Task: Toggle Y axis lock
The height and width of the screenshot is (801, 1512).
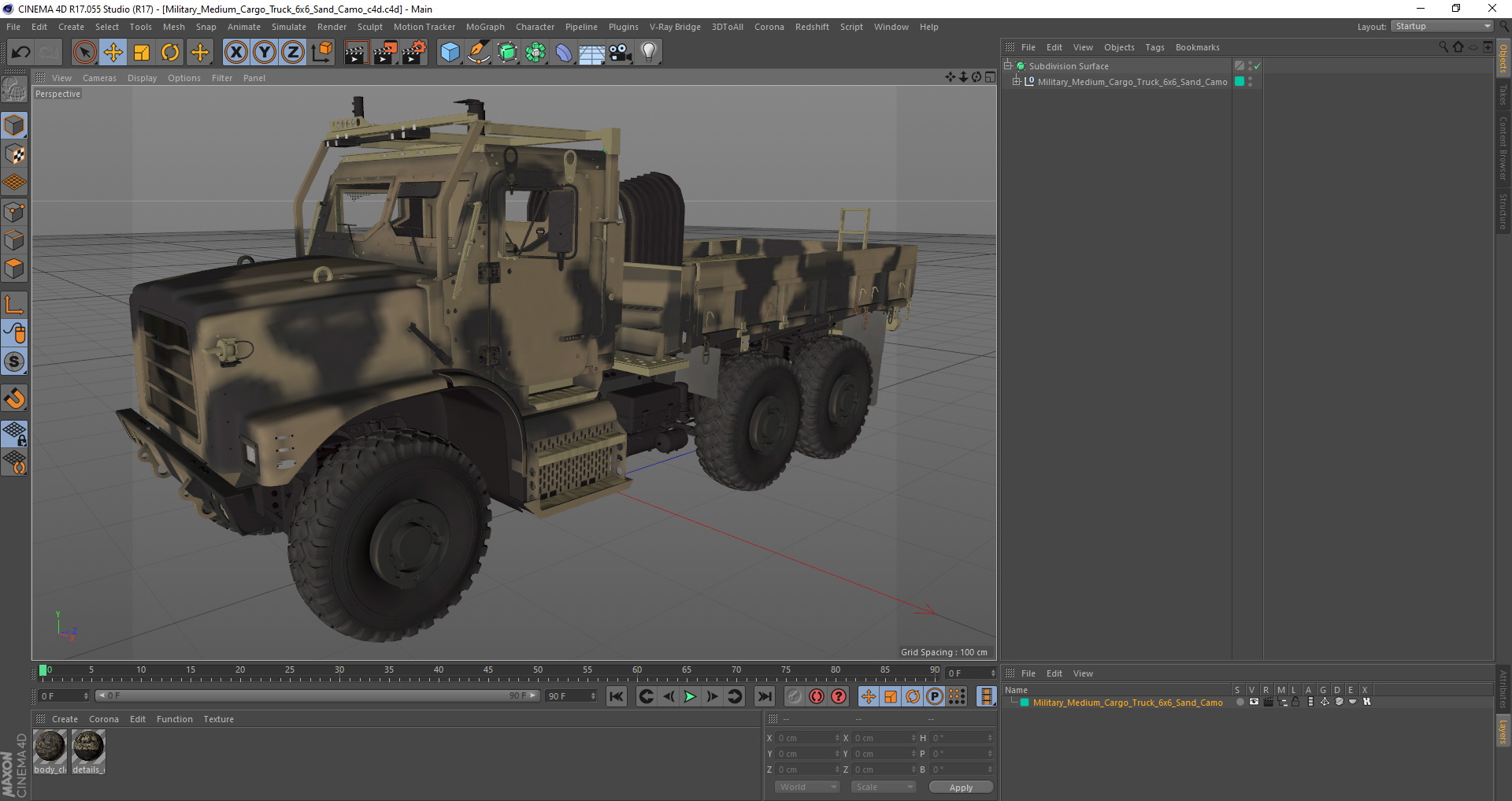Action: [x=265, y=53]
